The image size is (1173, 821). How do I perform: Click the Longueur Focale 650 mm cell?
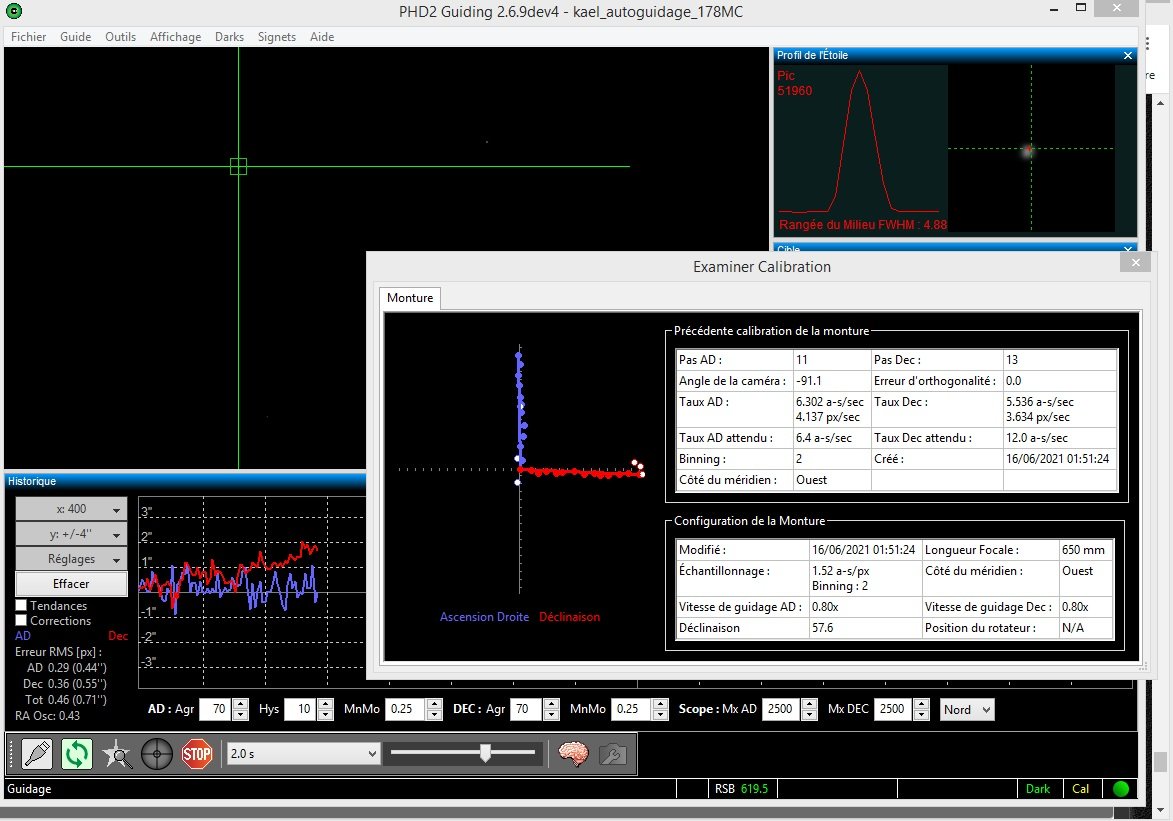point(1084,550)
